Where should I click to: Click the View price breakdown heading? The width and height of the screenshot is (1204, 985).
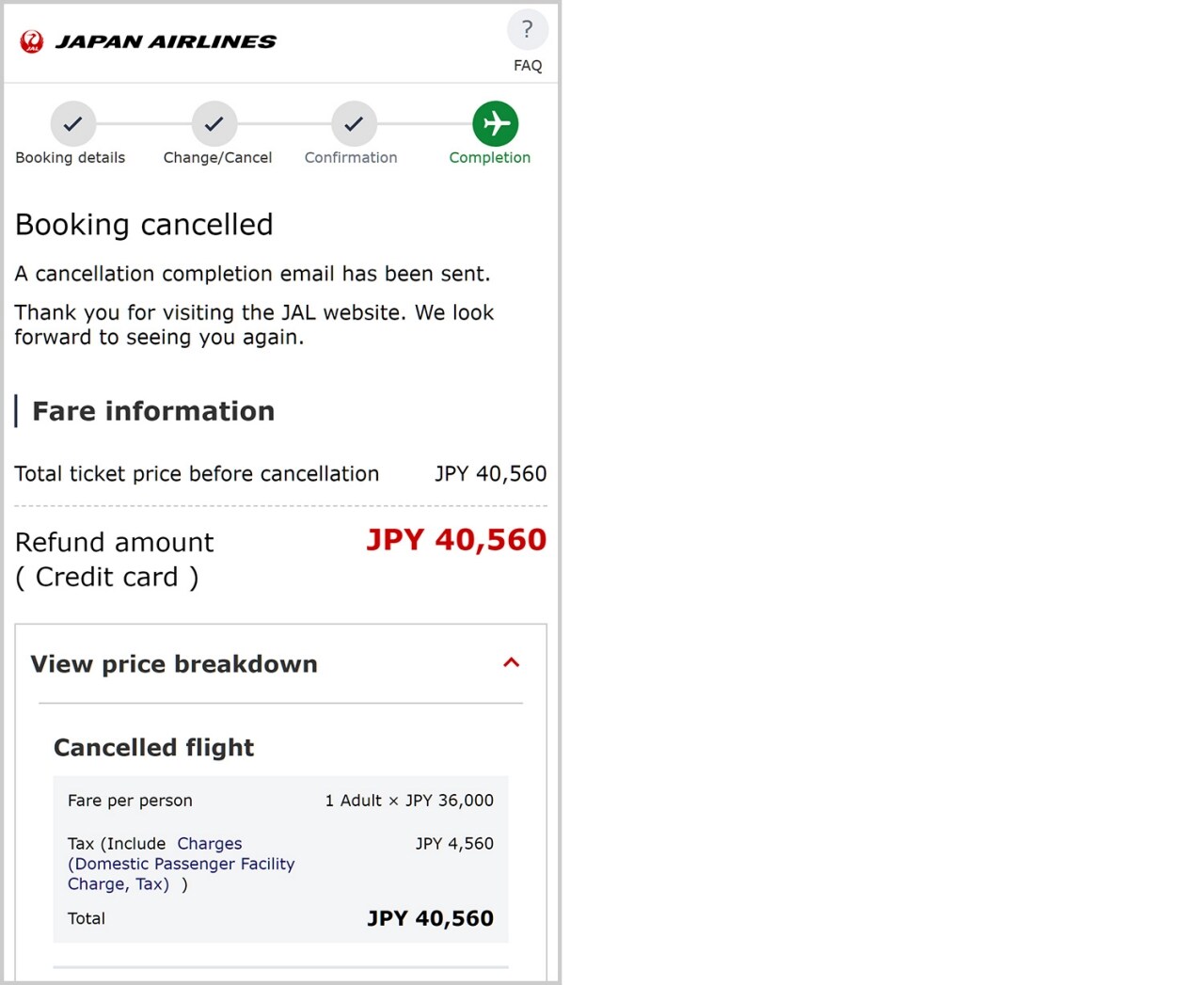tap(174, 664)
